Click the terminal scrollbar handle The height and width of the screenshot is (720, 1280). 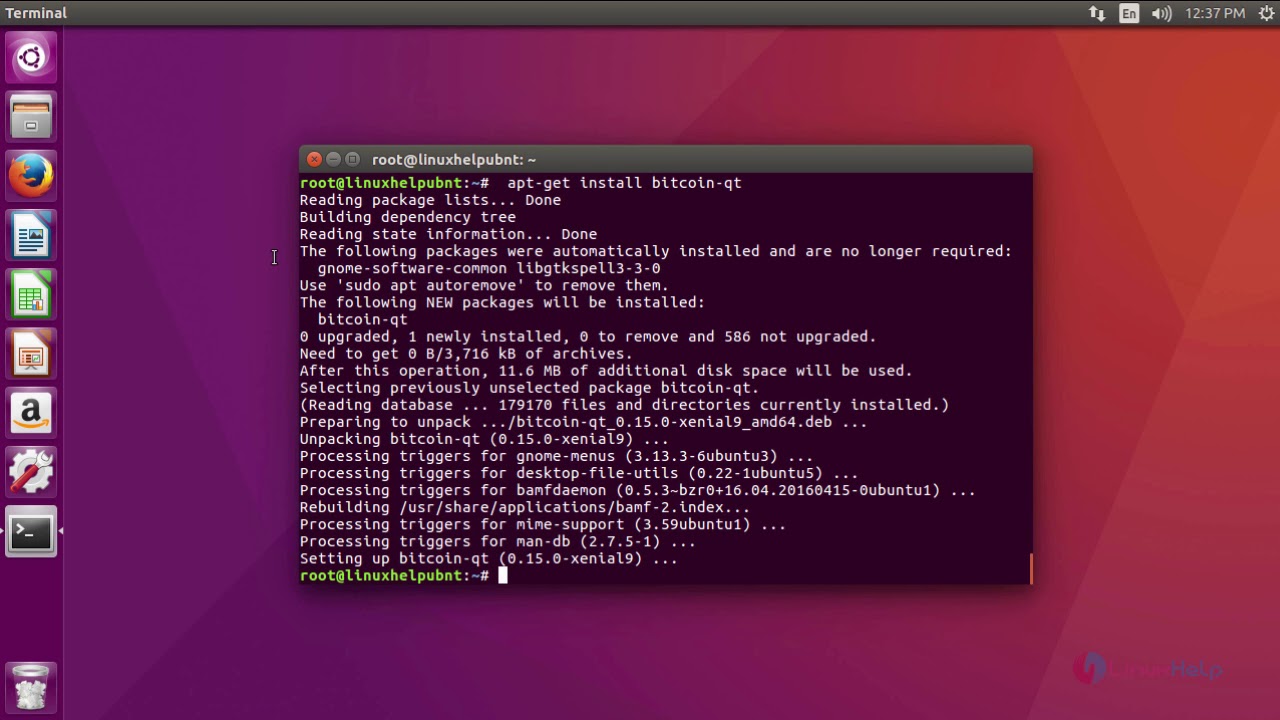(x=1030, y=568)
